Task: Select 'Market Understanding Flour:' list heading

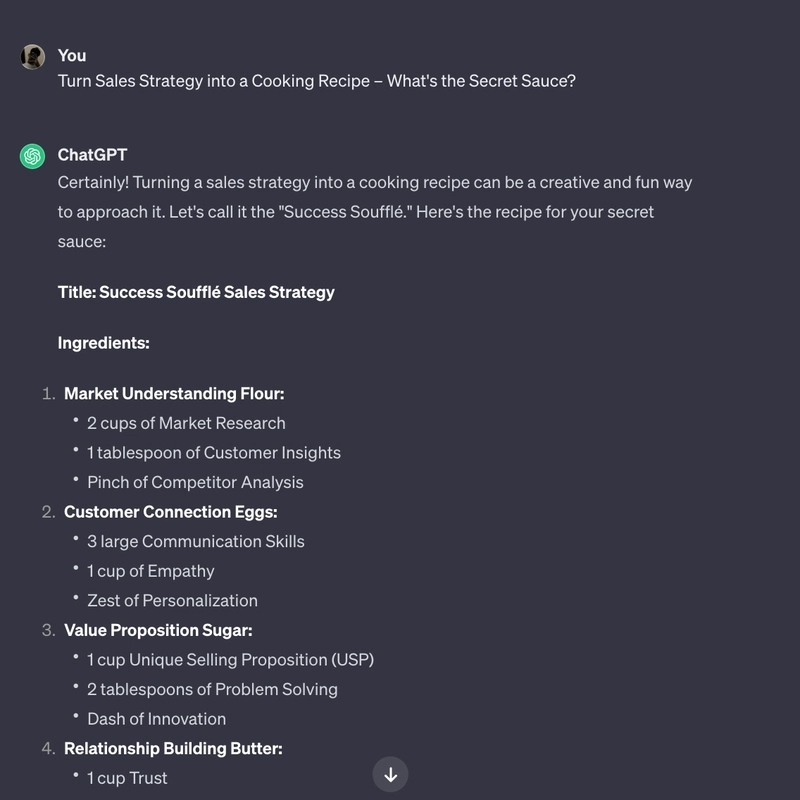Action: pyautogui.click(x=174, y=394)
